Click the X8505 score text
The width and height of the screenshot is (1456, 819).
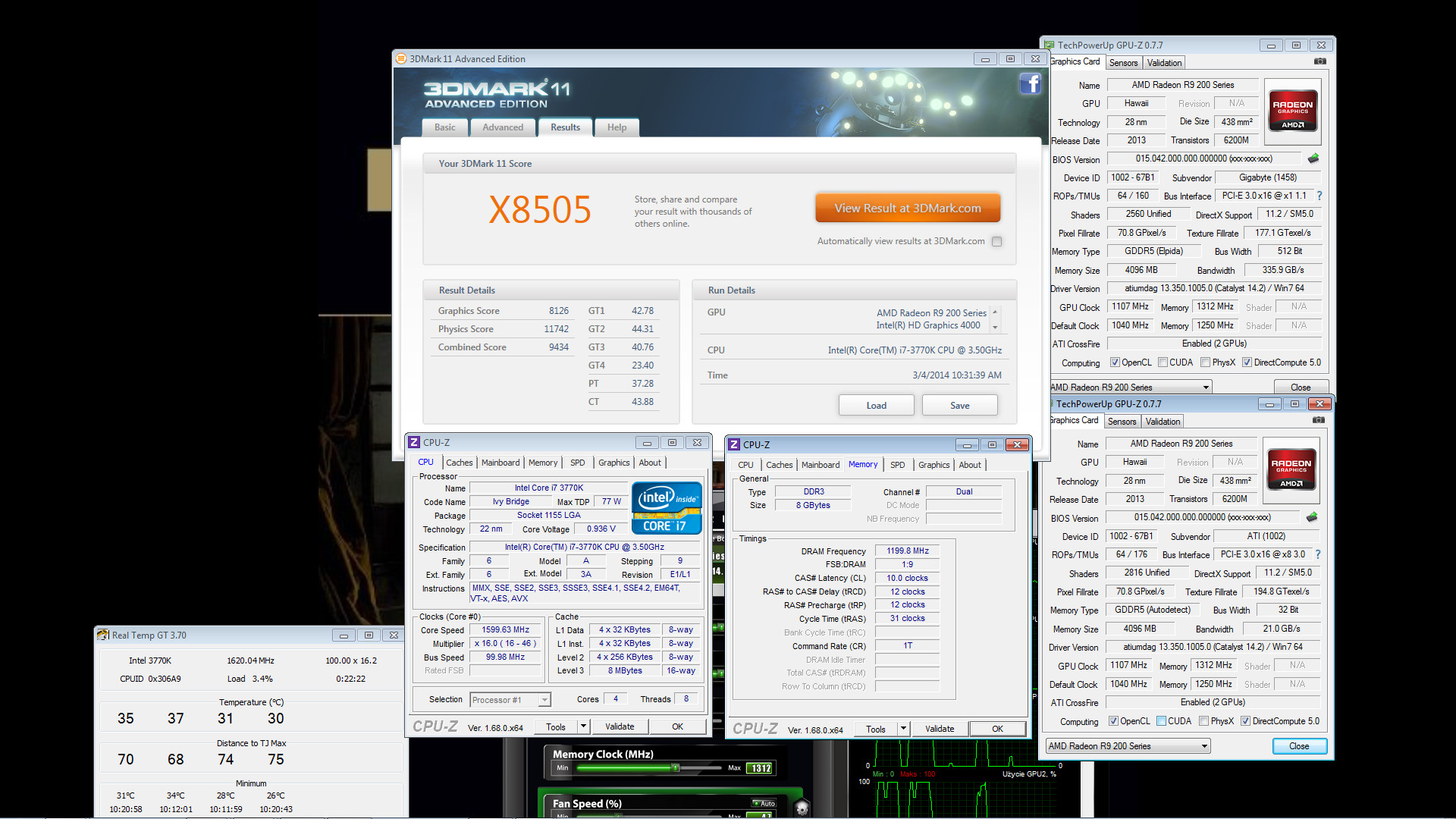pos(539,210)
